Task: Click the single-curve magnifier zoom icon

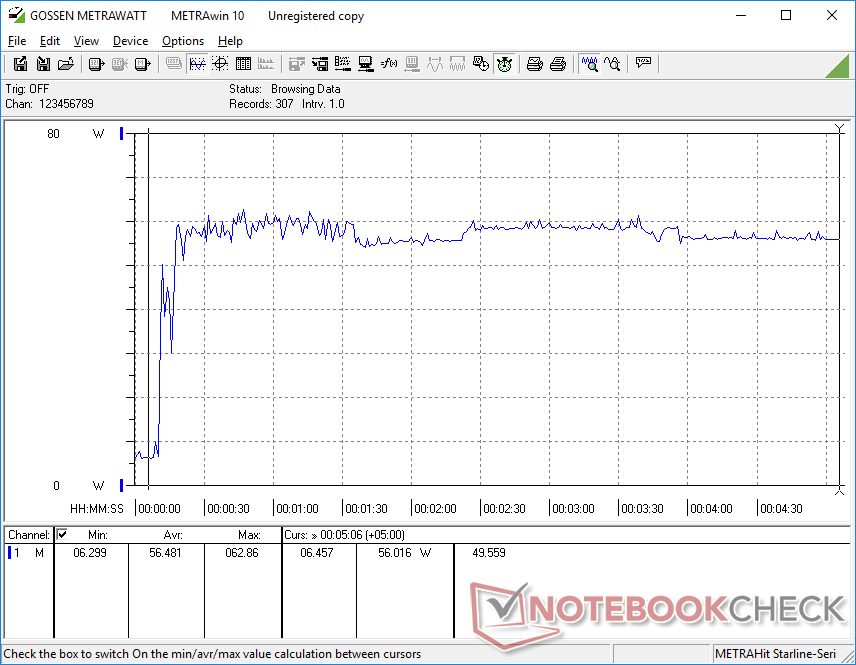Action: point(612,64)
